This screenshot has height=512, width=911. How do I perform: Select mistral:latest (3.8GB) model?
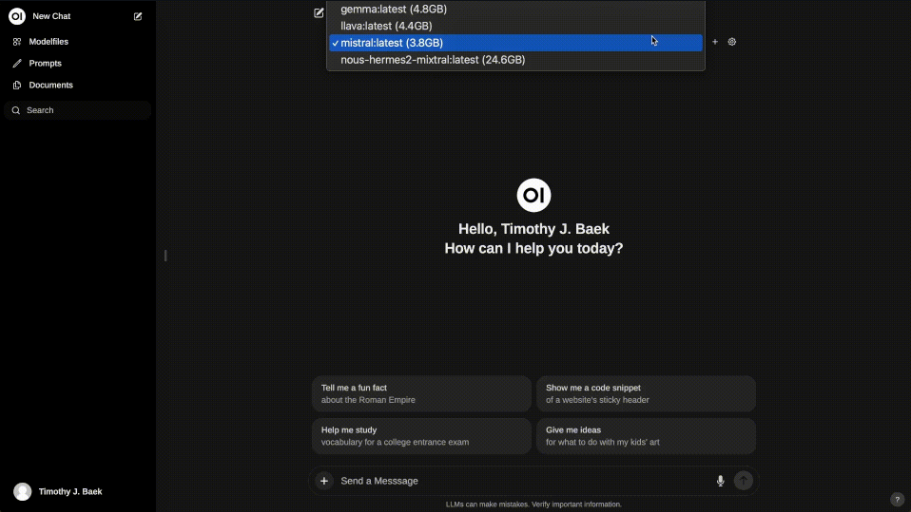pos(515,42)
